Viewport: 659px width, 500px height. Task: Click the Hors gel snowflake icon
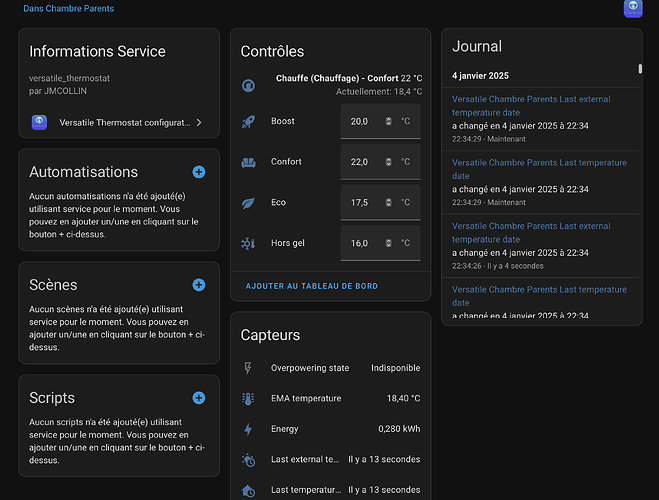248,243
